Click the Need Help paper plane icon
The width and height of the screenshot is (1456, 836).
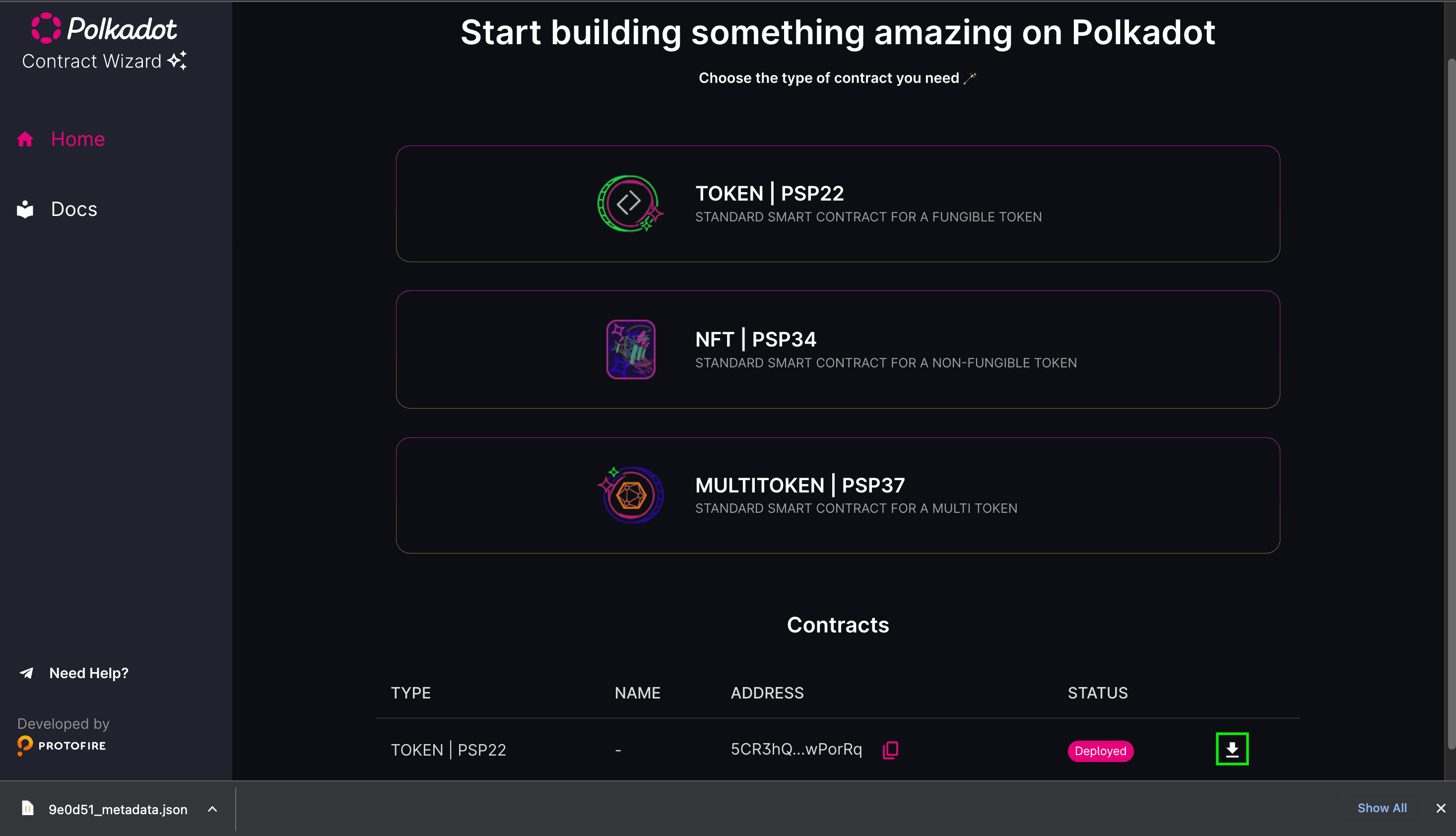pyautogui.click(x=27, y=673)
